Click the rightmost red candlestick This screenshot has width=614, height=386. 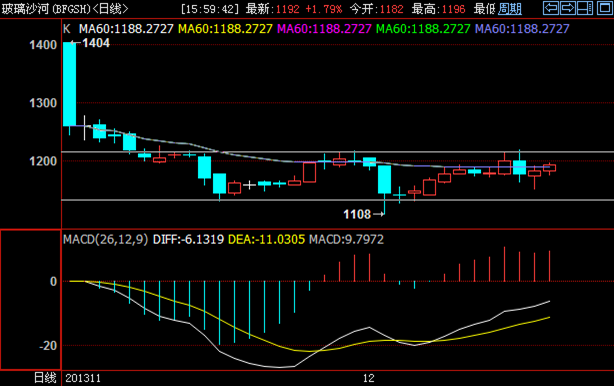point(549,168)
